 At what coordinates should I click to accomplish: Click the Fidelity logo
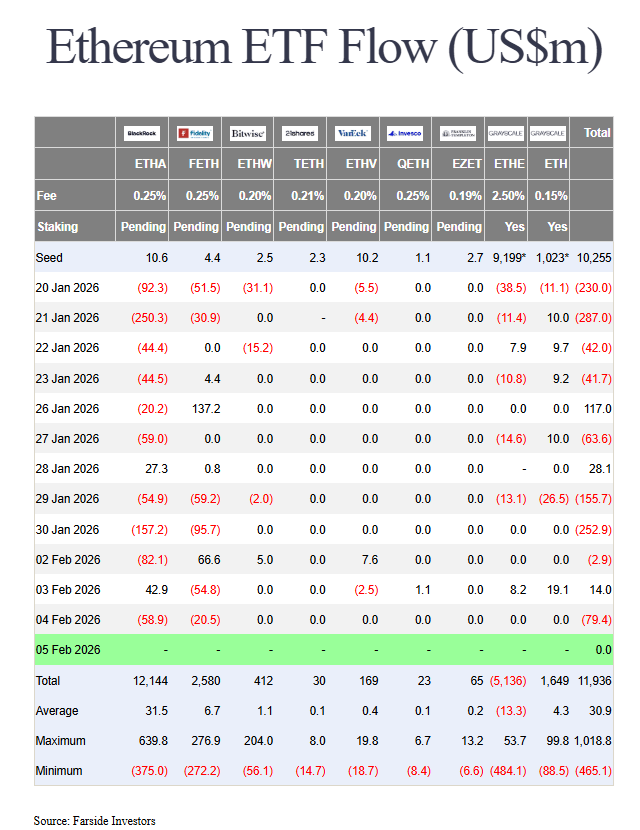(x=195, y=133)
